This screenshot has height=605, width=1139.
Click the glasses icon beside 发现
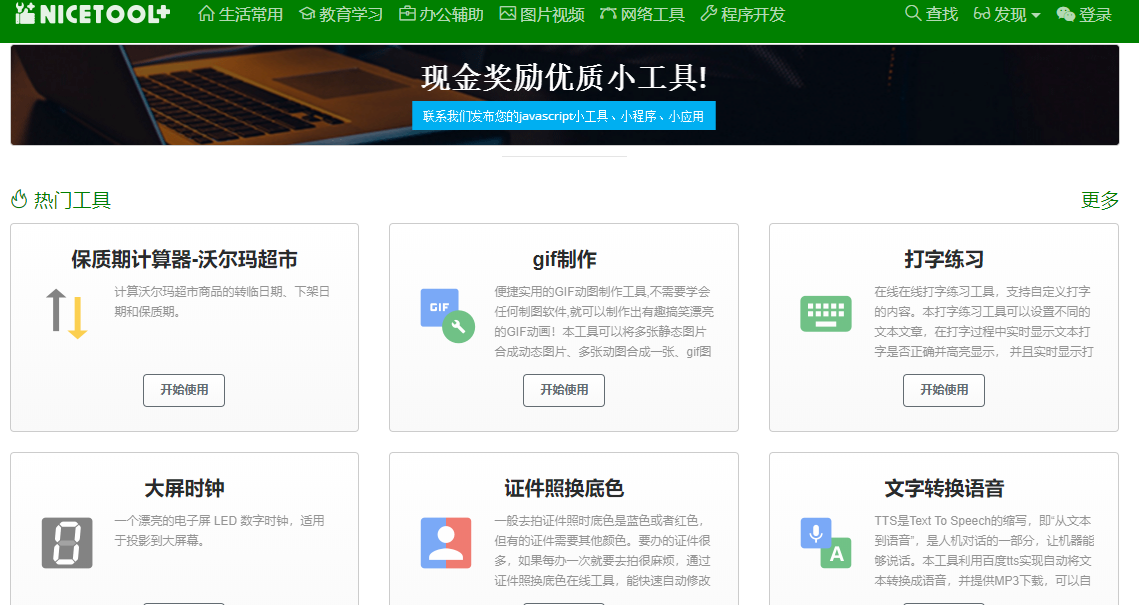(982, 14)
